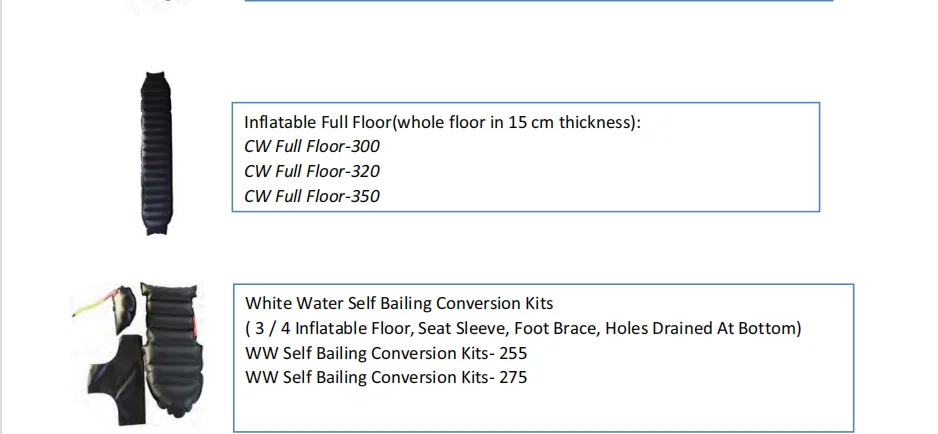Image resolution: width=938 pixels, height=434 pixels.
Task: Click the black inflatable full floor image
Action: tap(153, 152)
